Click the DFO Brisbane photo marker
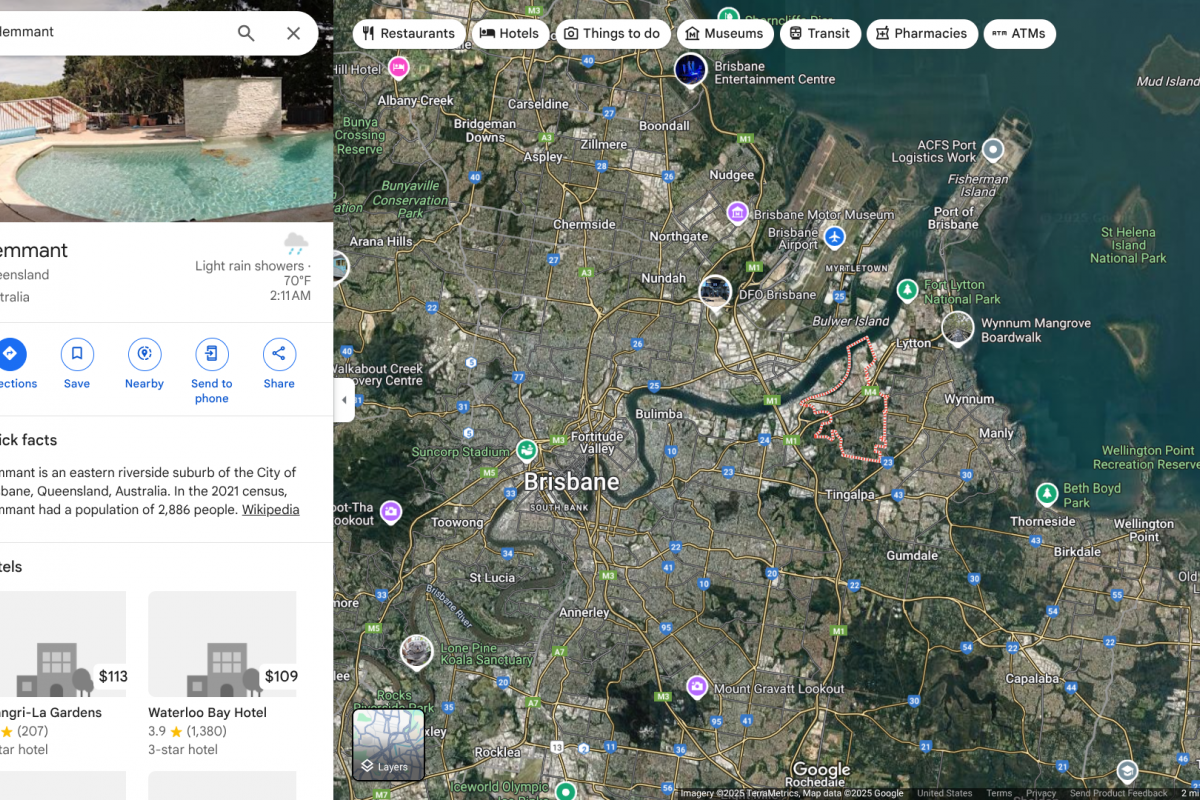The width and height of the screenshot is (1200, 800). (x=715, y=293)
